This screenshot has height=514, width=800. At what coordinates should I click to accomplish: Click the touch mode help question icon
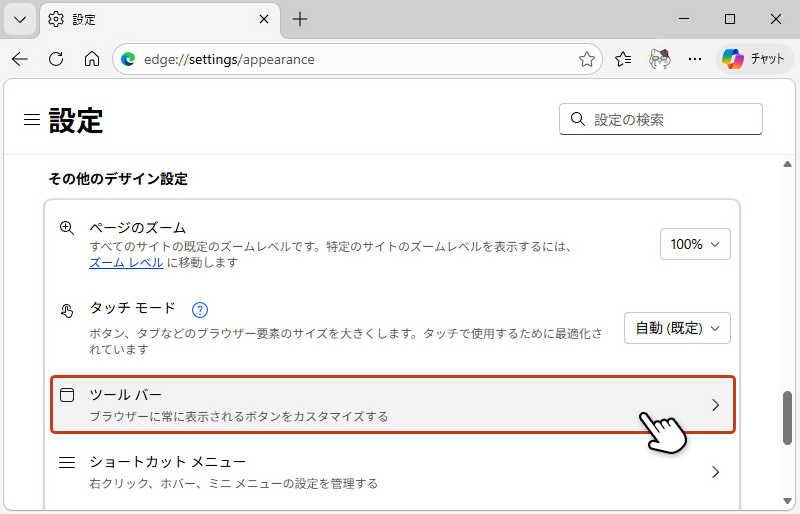coord(199,309)
